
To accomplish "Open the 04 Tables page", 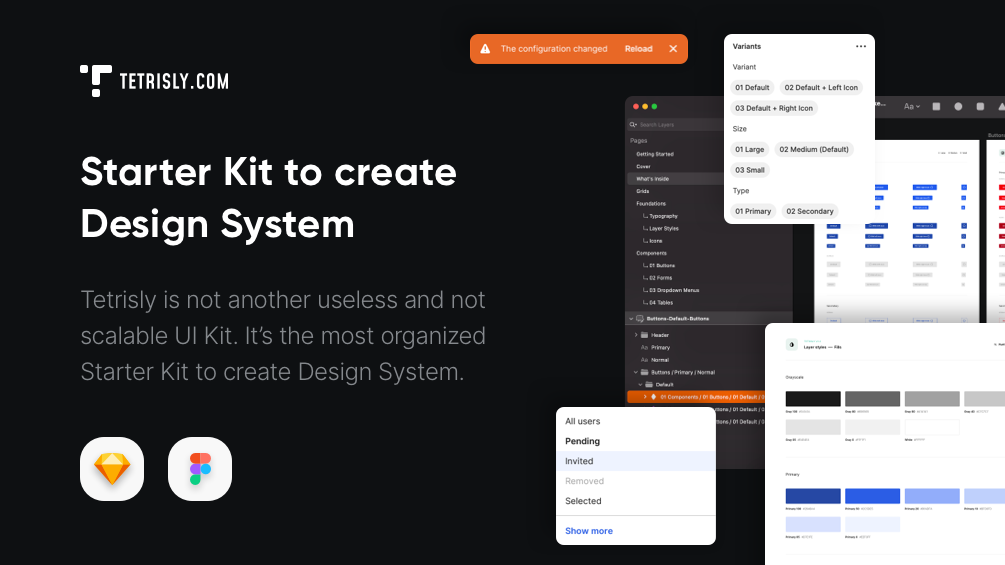I will (x=661, y=302).
